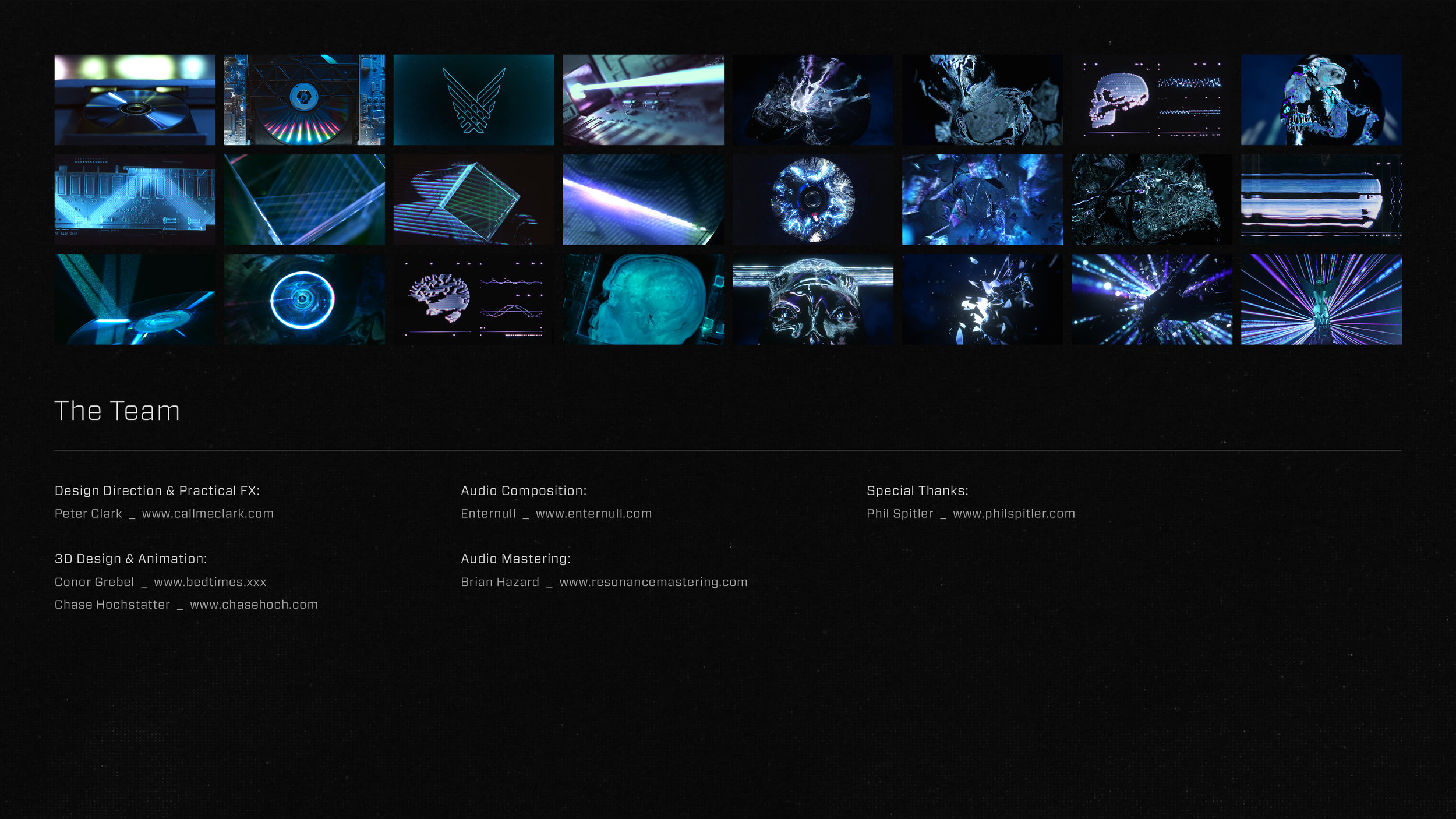Open the horizontal glitch bars thumbnail

pos(1321,199)
